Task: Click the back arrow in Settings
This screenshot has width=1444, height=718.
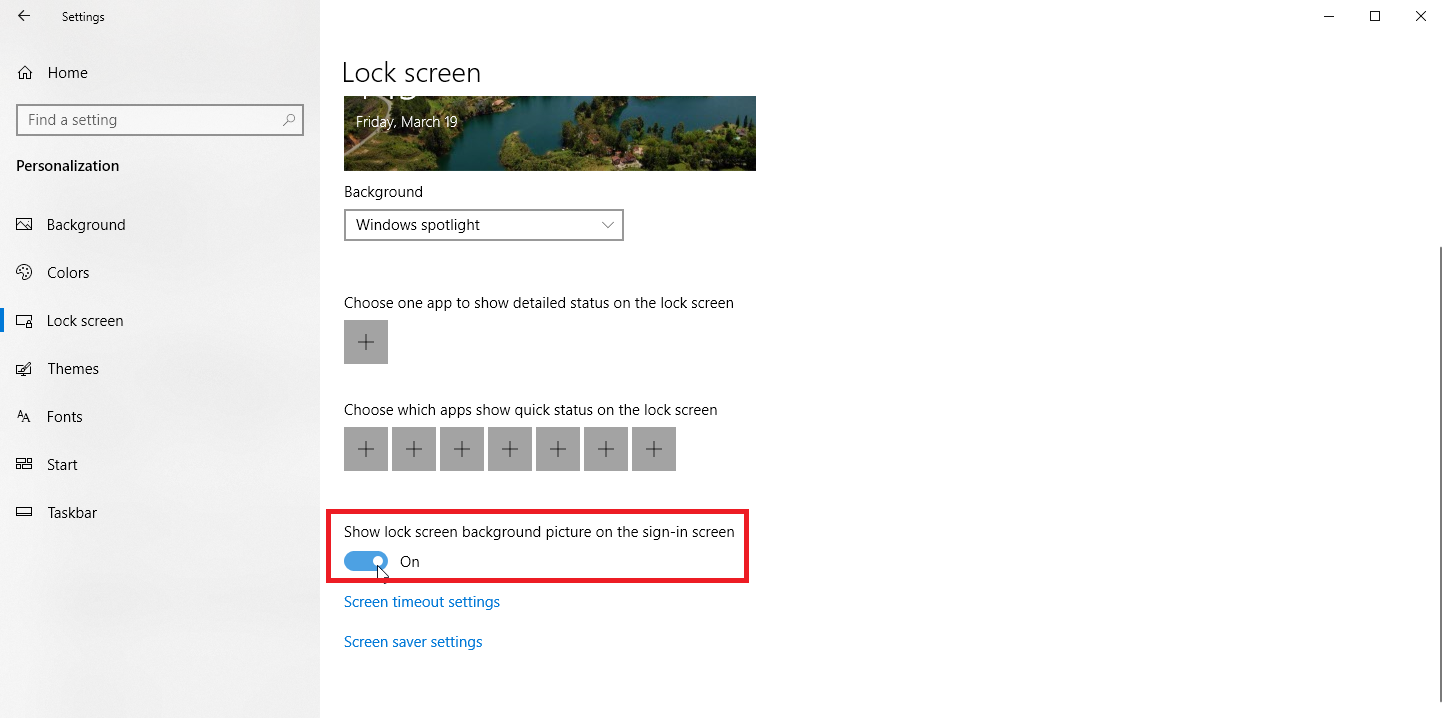Action: click(x=24, y=16)
